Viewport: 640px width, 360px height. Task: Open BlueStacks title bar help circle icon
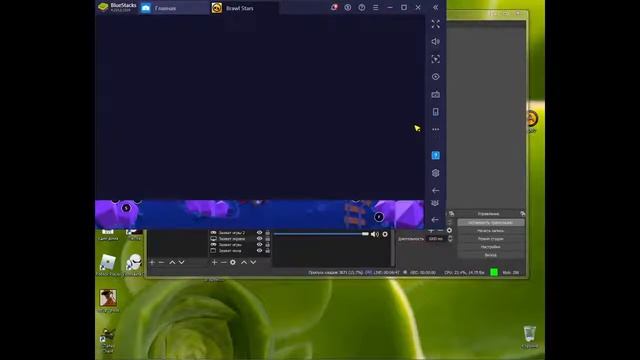click(x=362, y=7)
